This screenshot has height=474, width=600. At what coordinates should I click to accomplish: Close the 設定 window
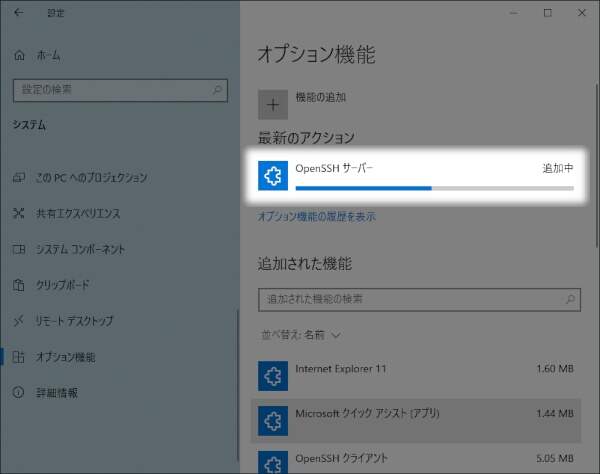582,13
